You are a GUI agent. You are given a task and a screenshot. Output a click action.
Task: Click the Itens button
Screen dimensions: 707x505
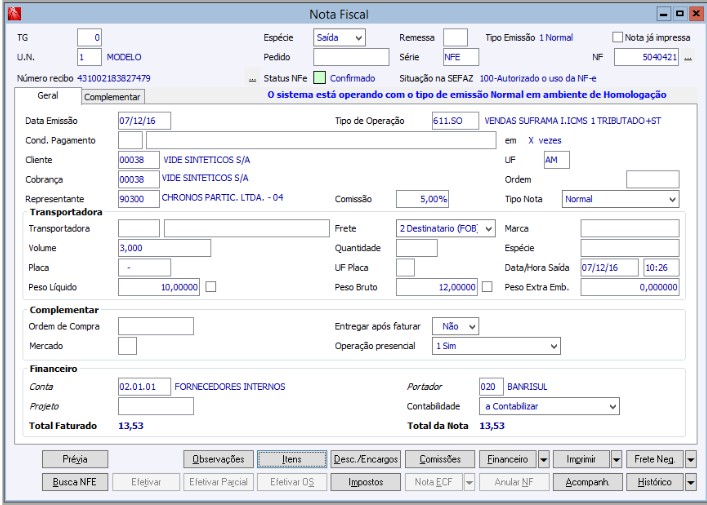[292, 459]
